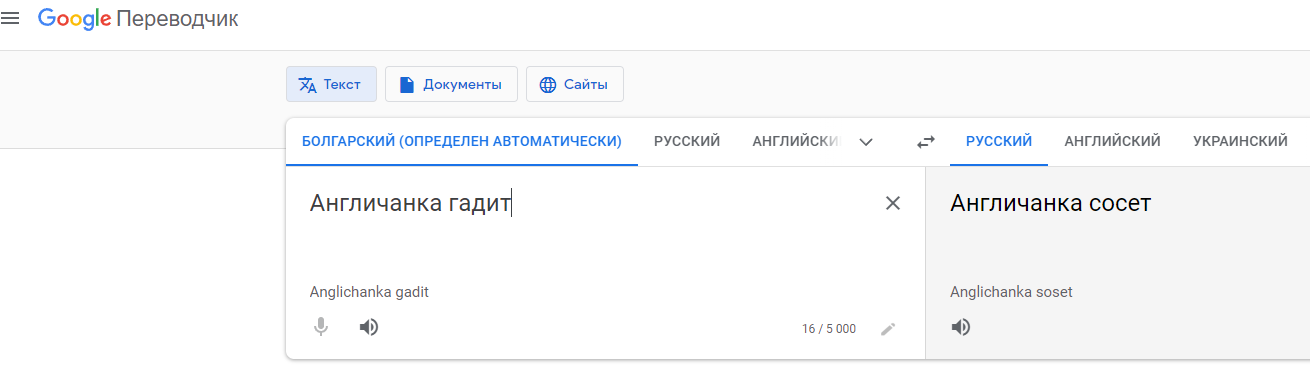The image size is (1310, 381).
Task: Open the hamburger main menu
Action: click(11, 19)
